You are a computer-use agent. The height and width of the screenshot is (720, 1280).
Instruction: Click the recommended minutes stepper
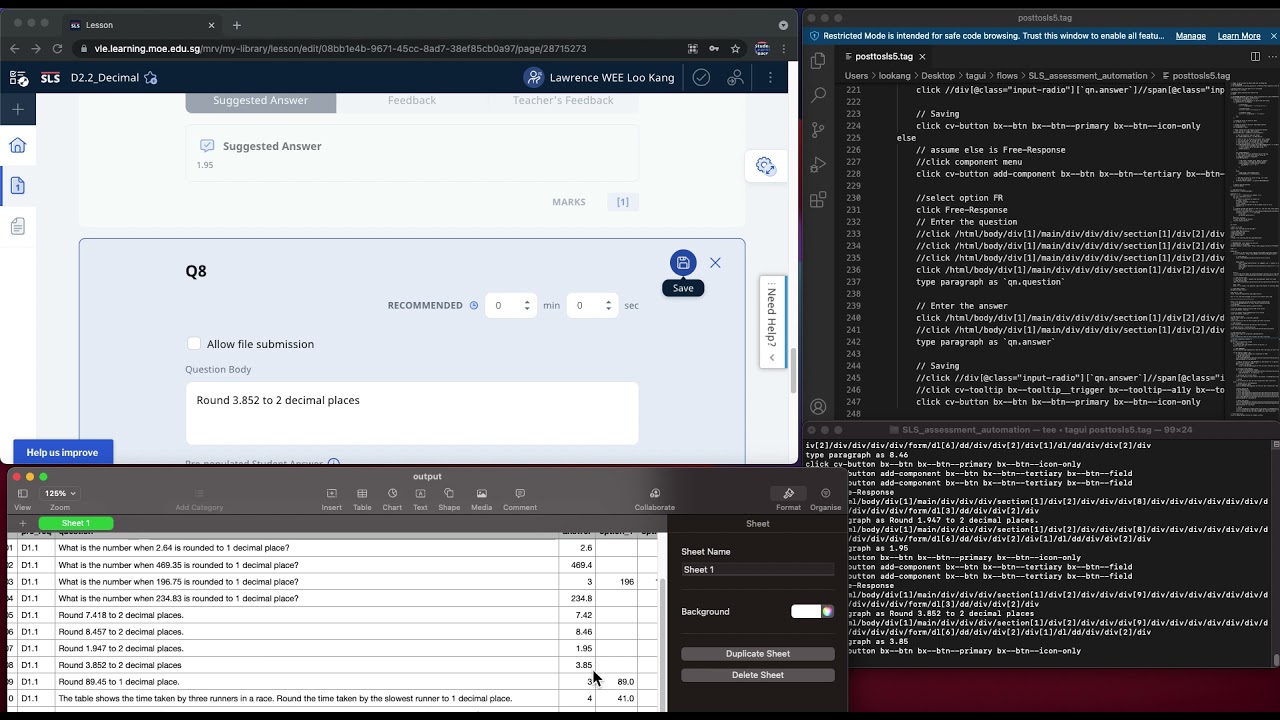click(528, 305)
